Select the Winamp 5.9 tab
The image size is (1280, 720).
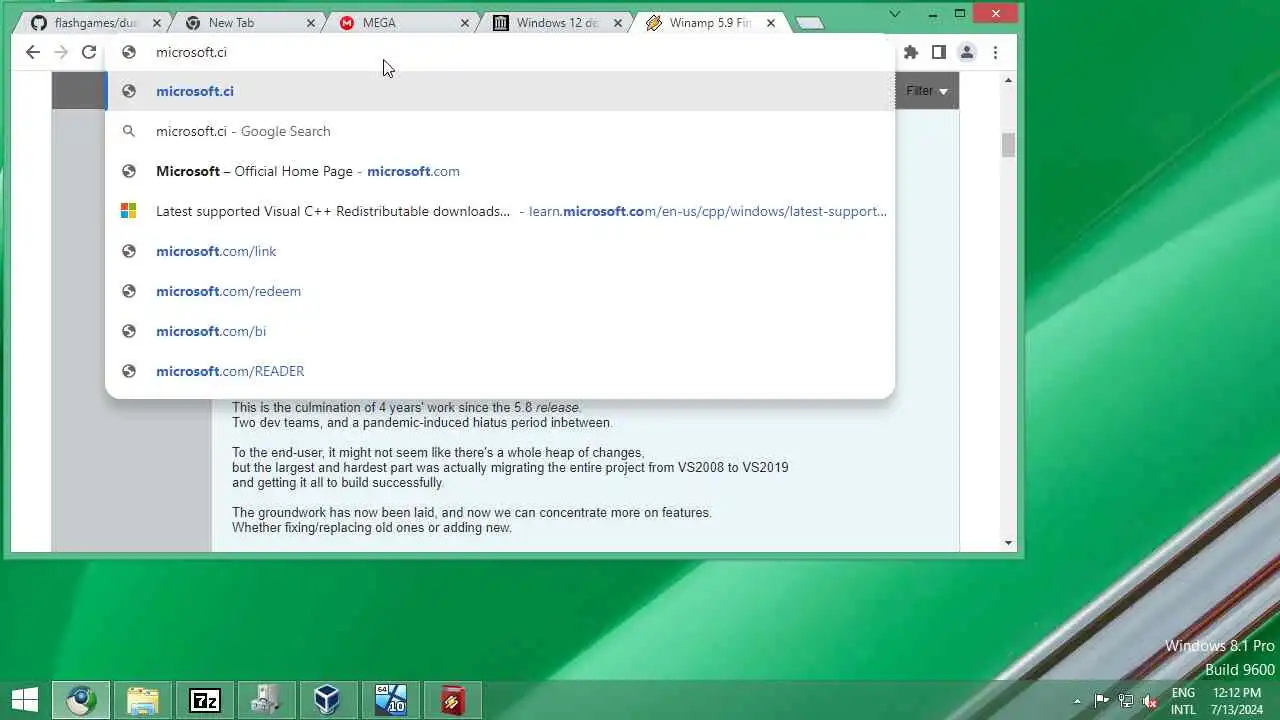710,22
